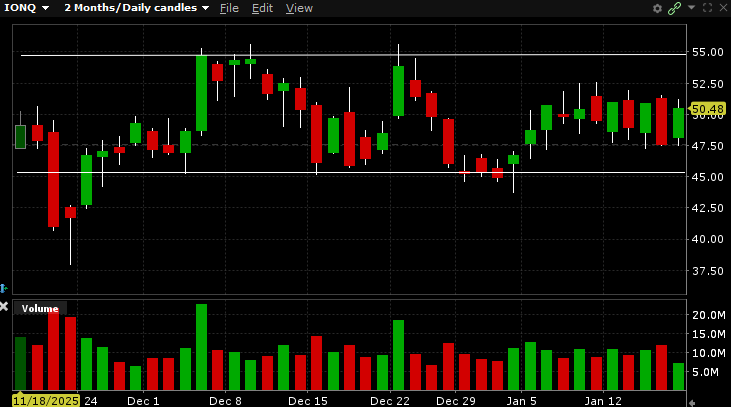Click the 10.0M volume axis label
The image size is (731, 407).
(x=709, y=353)
